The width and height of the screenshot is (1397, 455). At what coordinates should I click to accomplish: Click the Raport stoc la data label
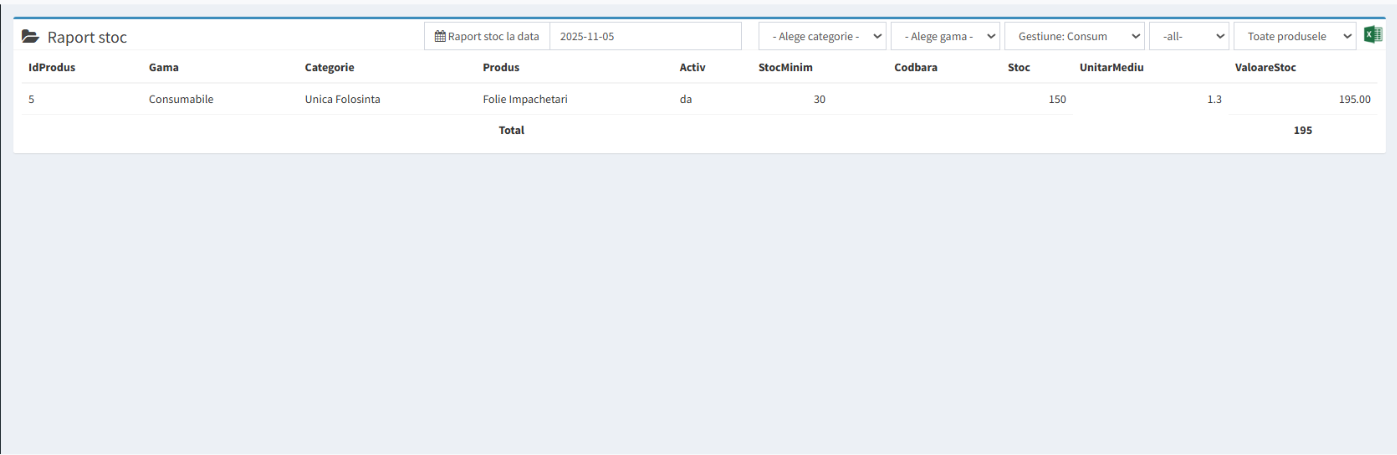click(493, 36)
